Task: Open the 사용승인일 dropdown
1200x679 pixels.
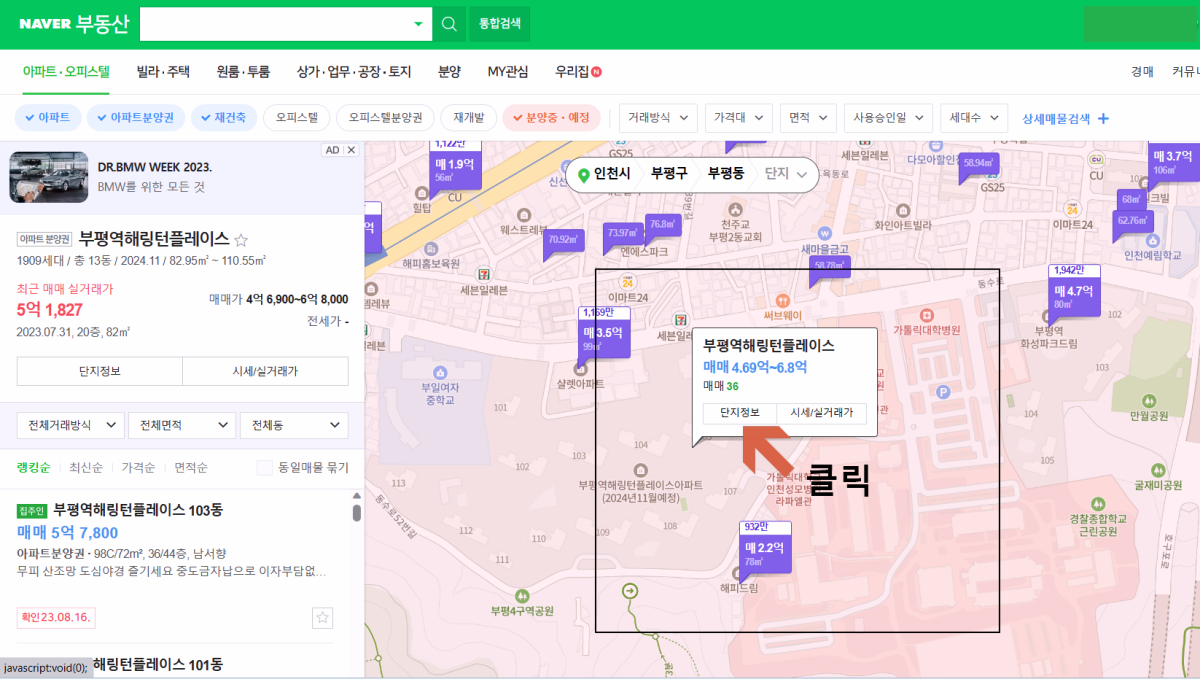Action: [x=888, y=118]
